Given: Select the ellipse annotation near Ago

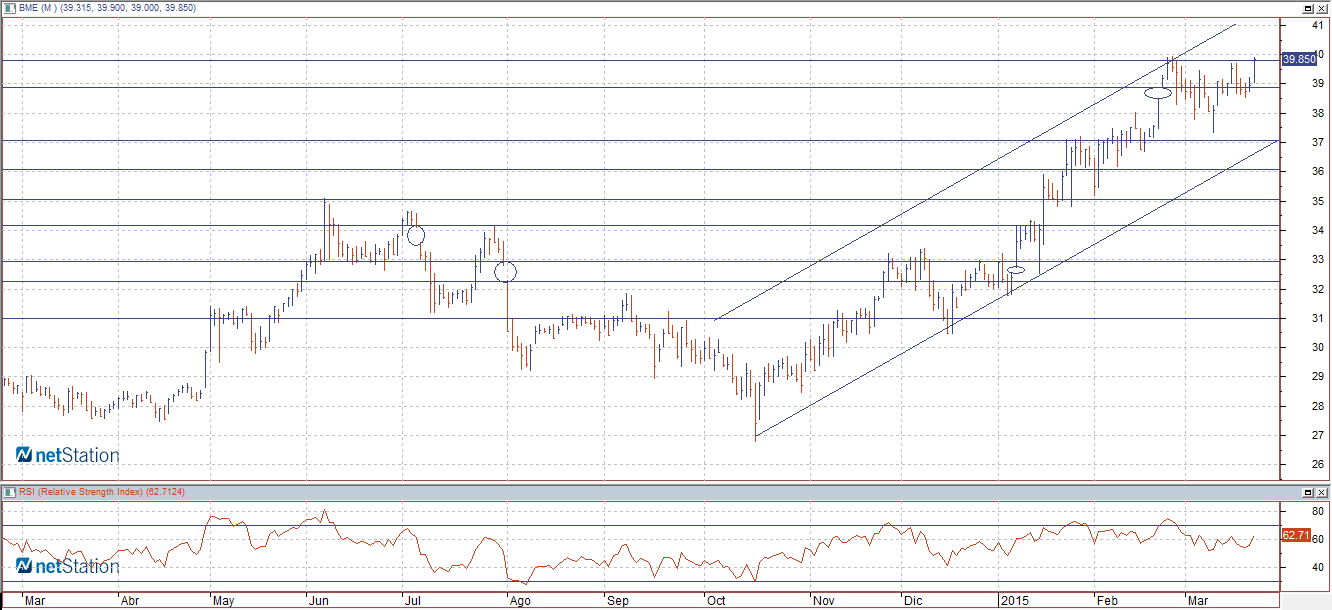Looking at the screenshot, I should (506, 270).
